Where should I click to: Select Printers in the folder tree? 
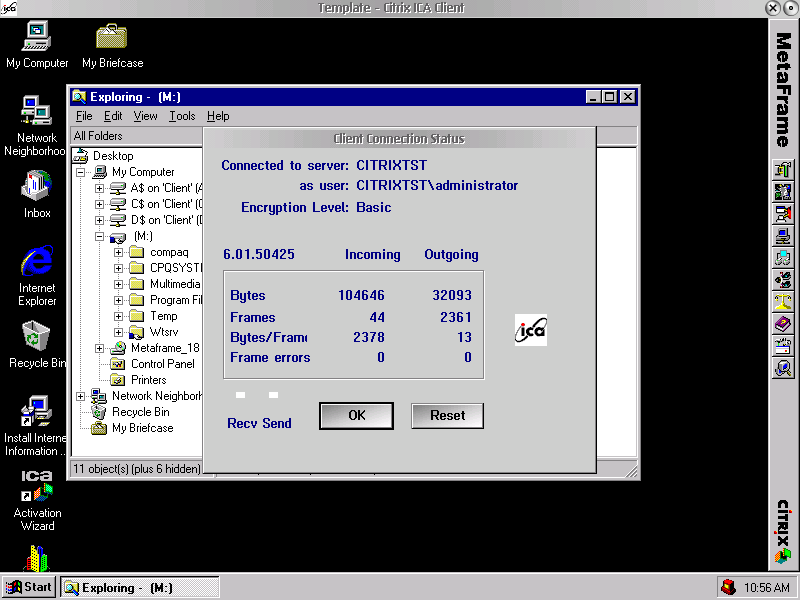click(148, 380)
